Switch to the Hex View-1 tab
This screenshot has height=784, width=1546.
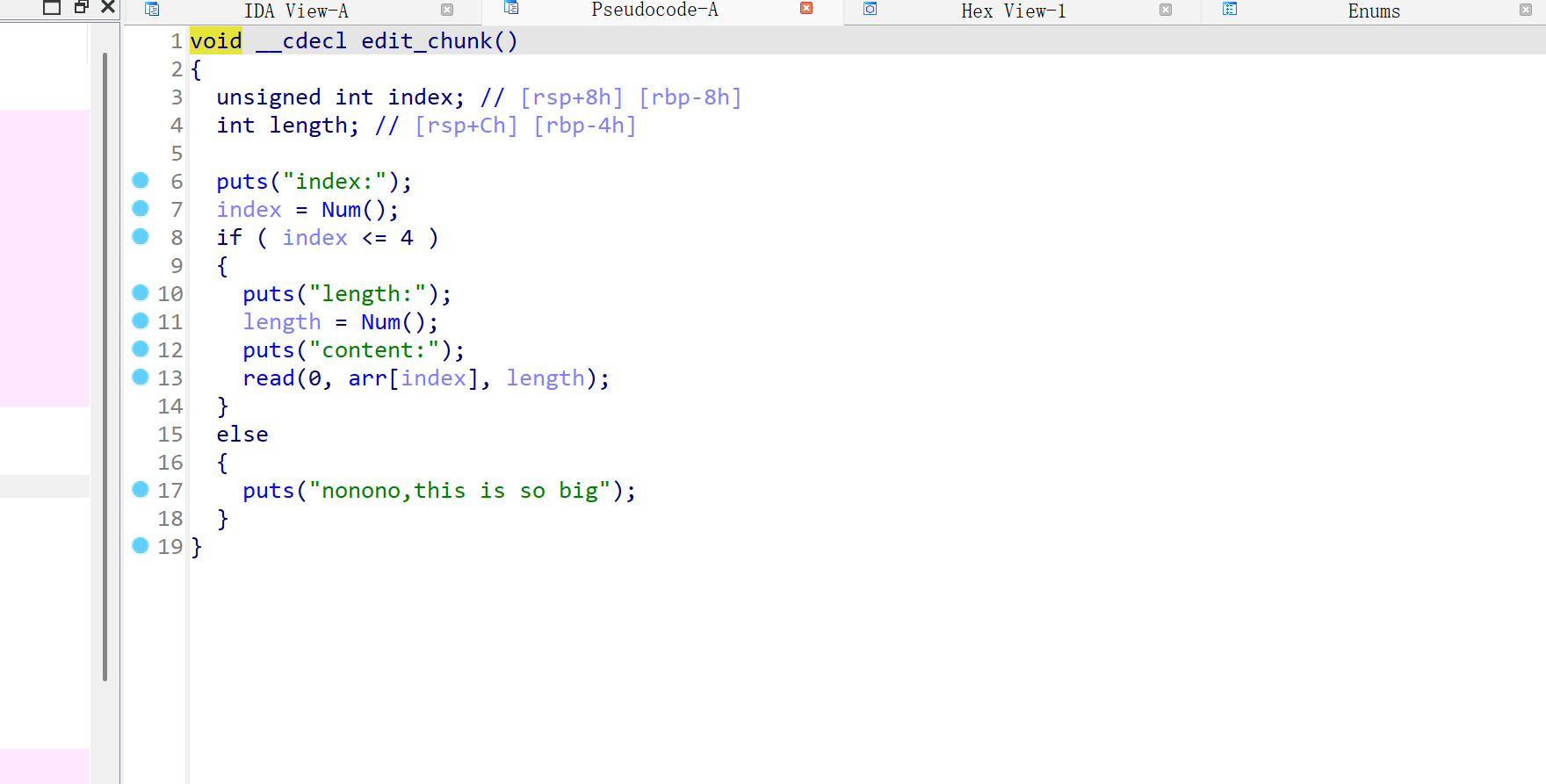click(1013, 11)
